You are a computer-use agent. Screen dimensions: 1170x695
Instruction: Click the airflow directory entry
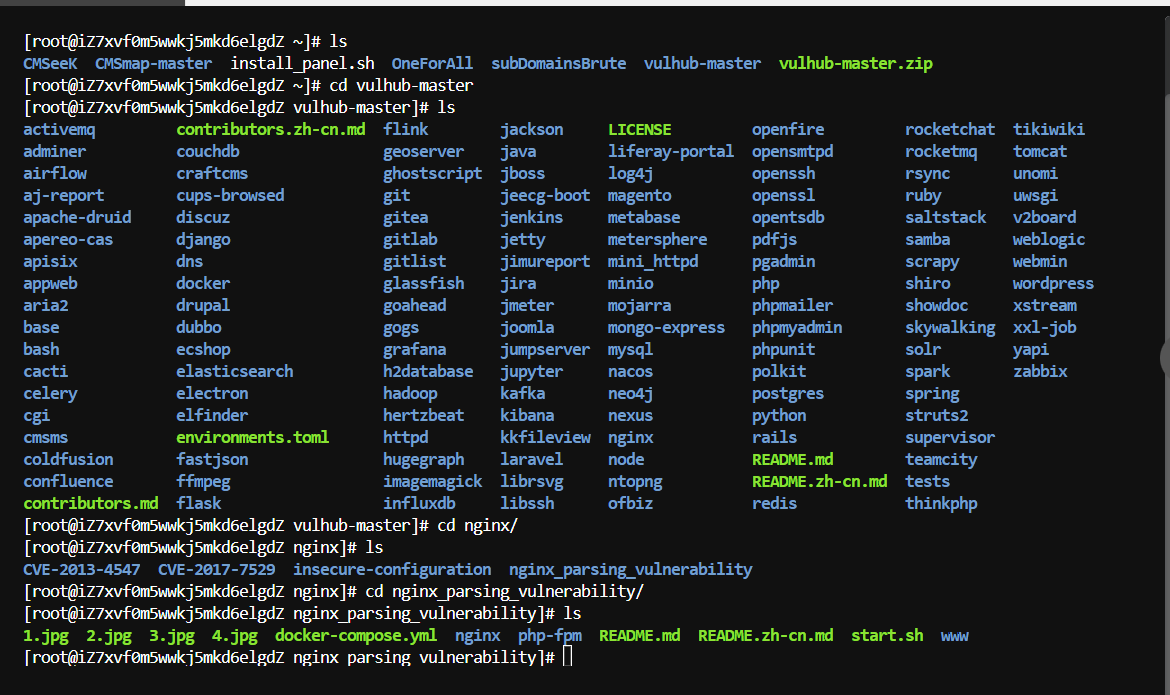[54, 173]
